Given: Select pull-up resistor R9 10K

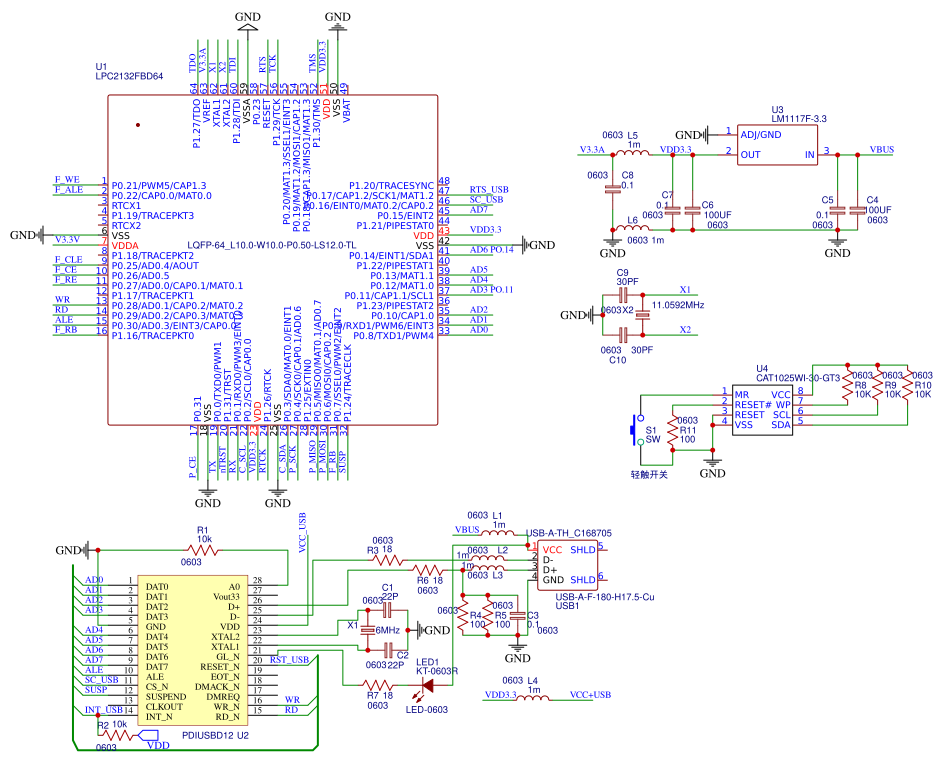Looking at the screenshot, I should click(878, 385).
